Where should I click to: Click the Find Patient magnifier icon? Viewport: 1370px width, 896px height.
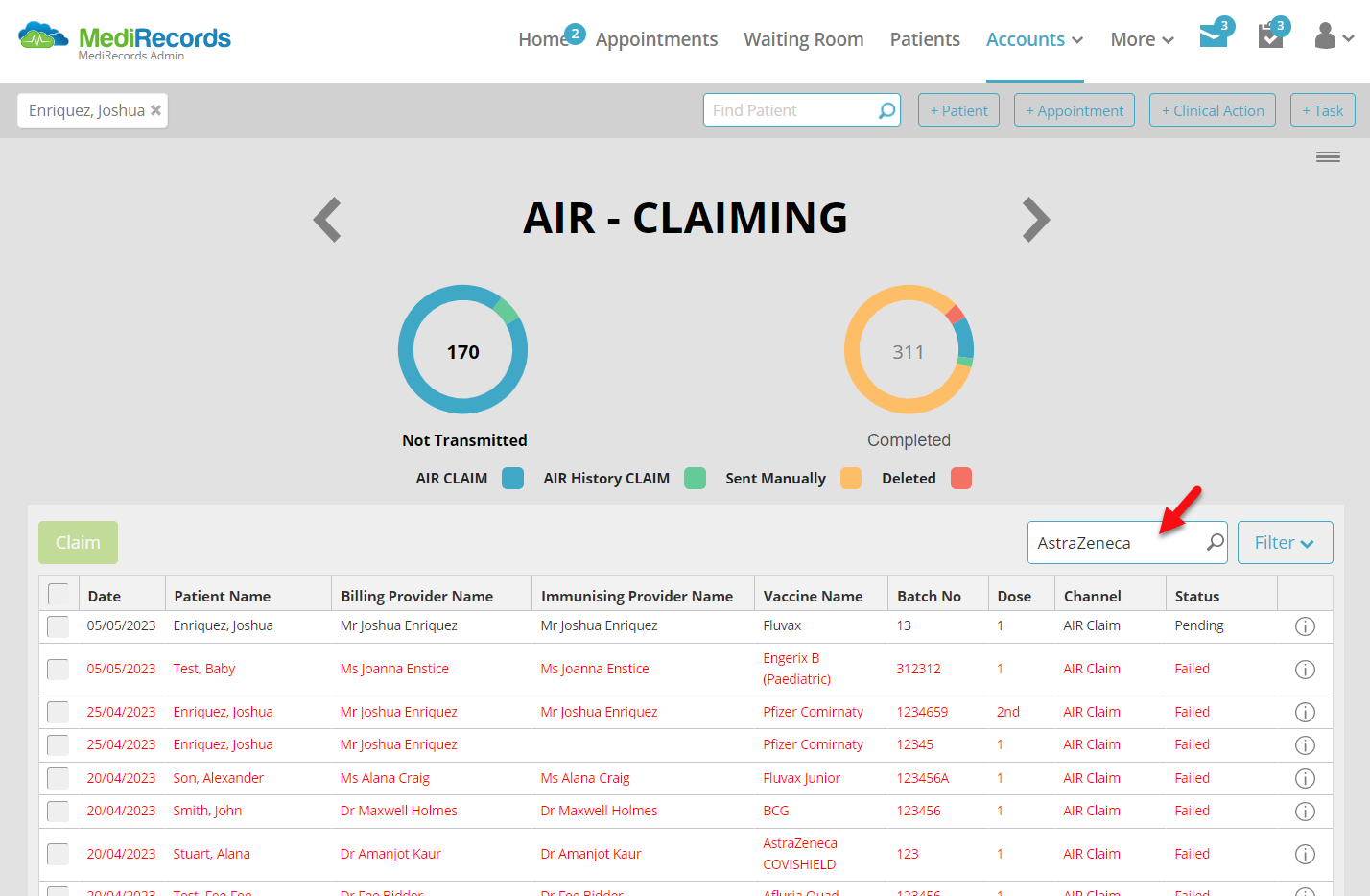coord(887,110)
